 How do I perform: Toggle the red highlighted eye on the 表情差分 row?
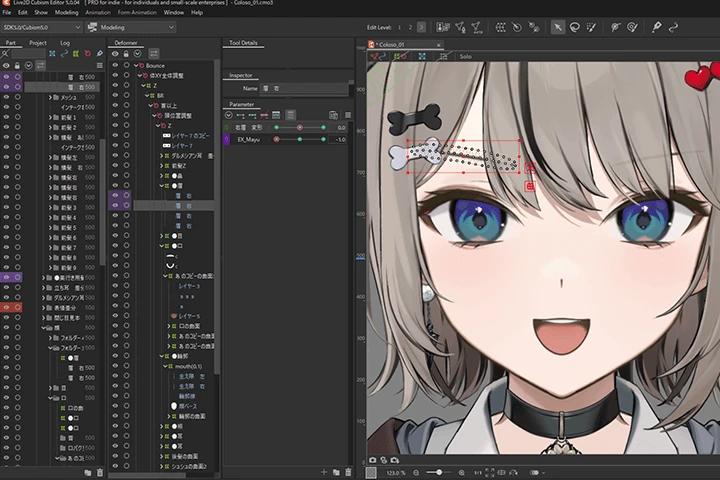[x=6, y=307]
